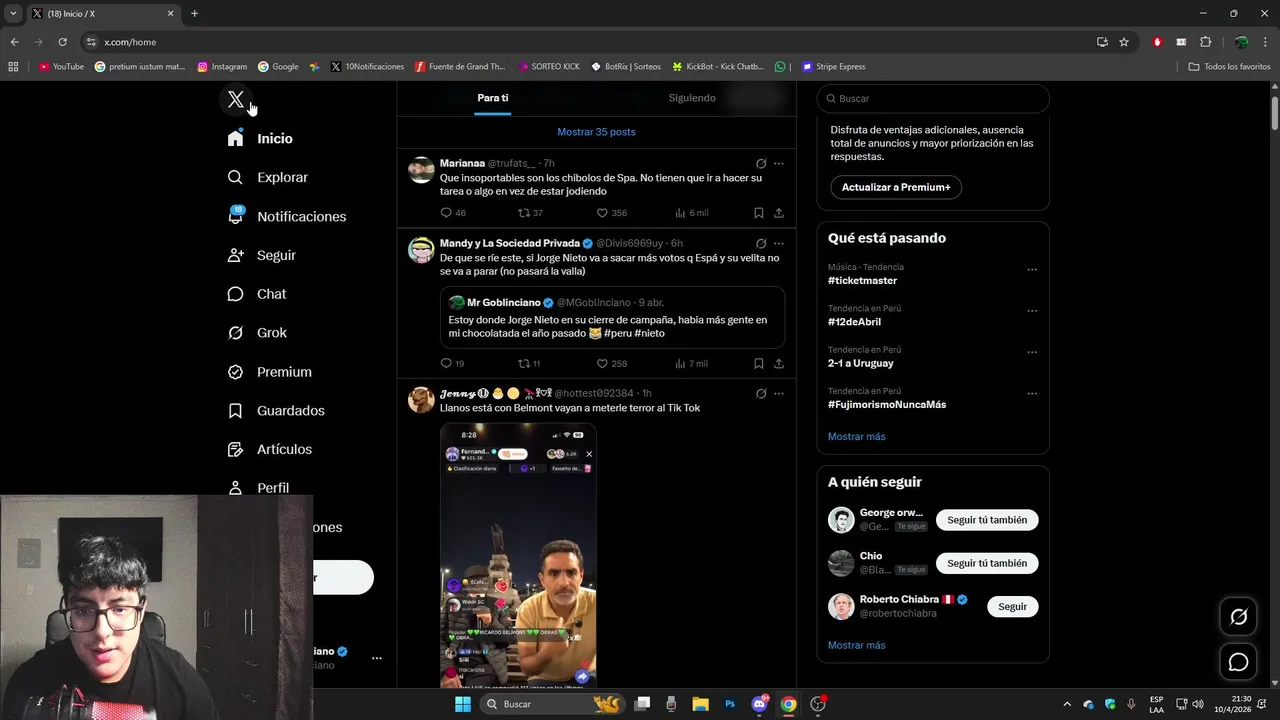Switch to the Siguiendo tab
The height and width of the screenshot is (720, 1280).
pos(692,98)
